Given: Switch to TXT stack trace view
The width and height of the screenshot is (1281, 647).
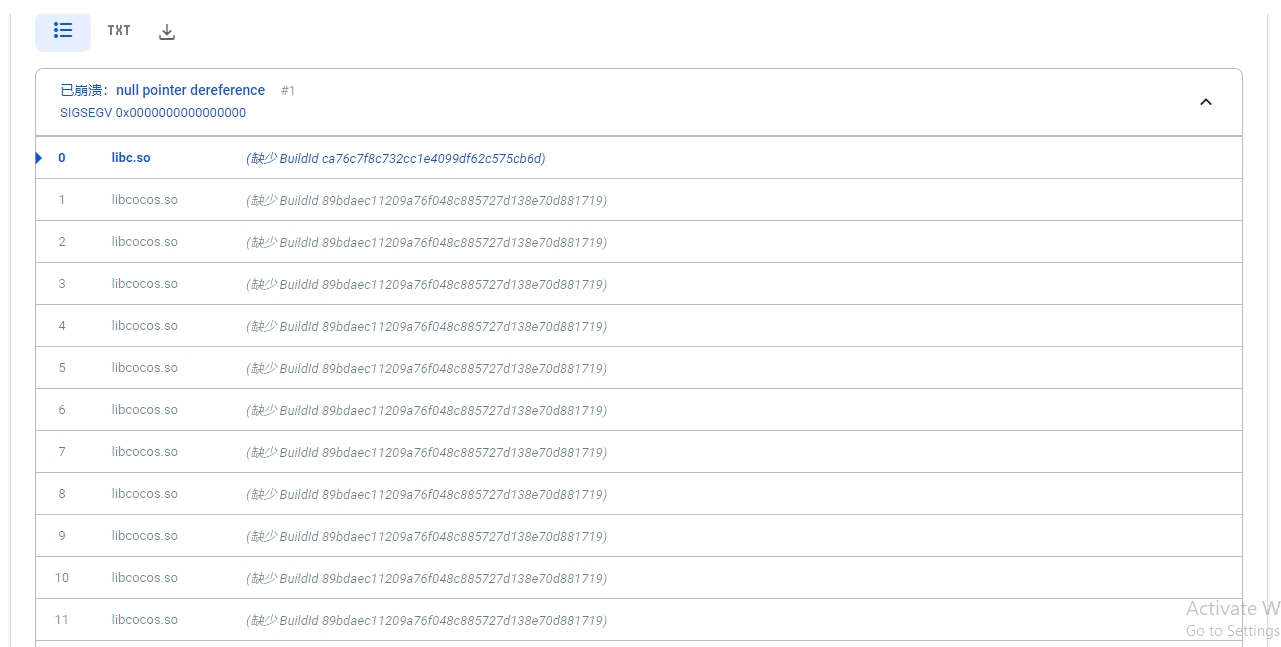Looking at the screenshot, I should tap(119, 31).
